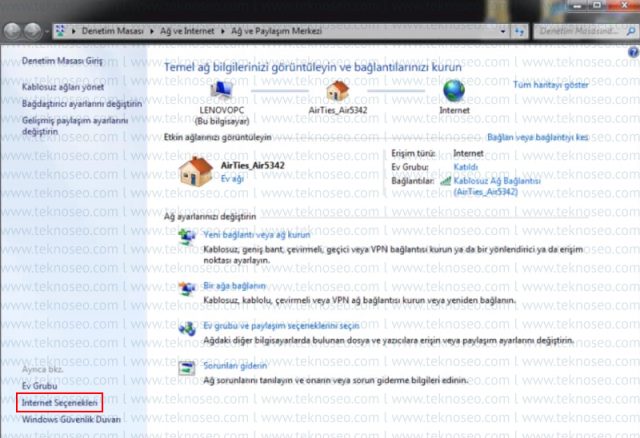Click the Yeni bağlantı veya ağ kurun icon
640x438 pixels.
point(187,237)
